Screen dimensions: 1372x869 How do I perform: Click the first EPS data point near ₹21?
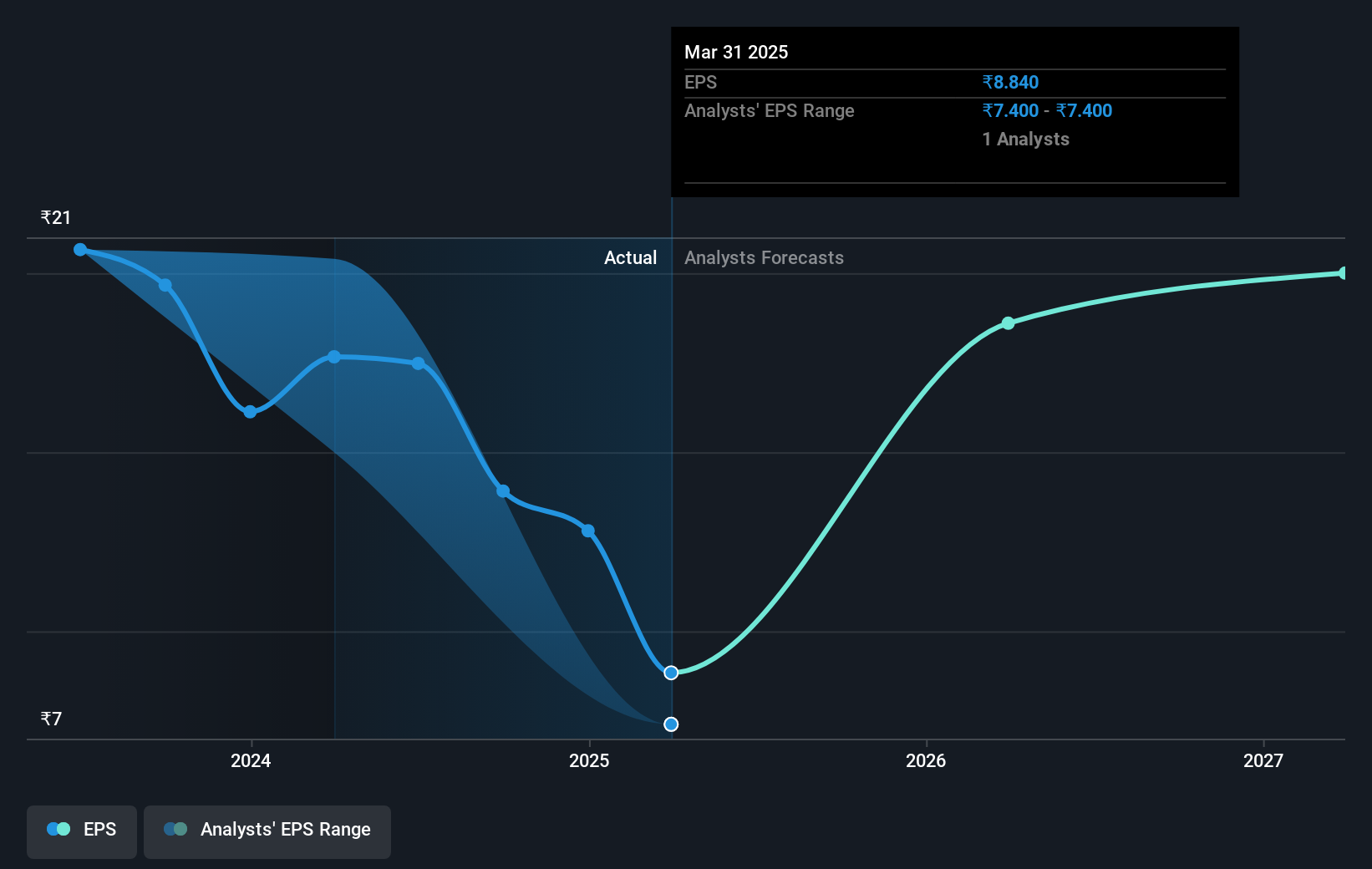(80, 250)
